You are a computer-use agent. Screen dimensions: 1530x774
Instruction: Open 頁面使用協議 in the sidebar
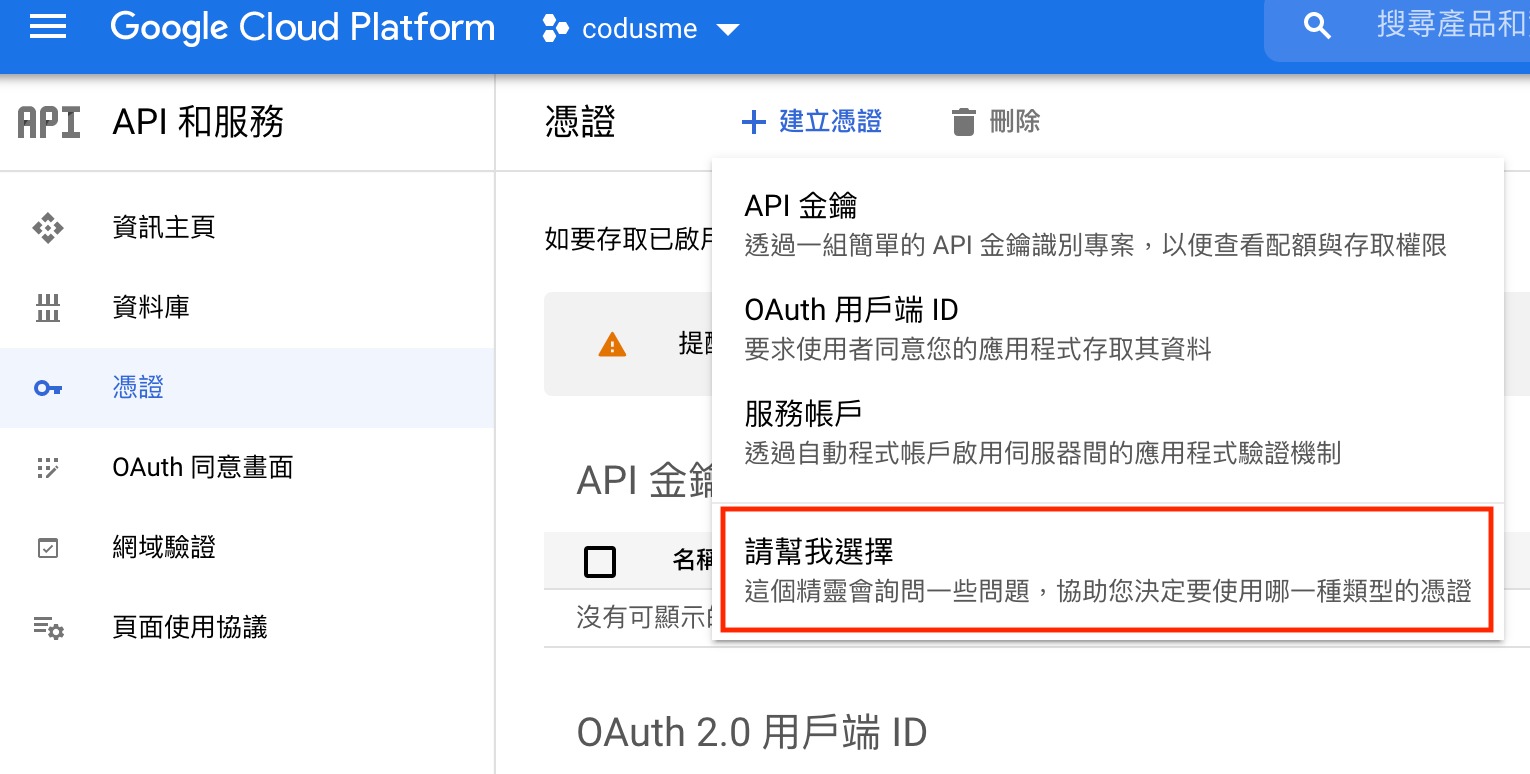(x=247, y=628)
